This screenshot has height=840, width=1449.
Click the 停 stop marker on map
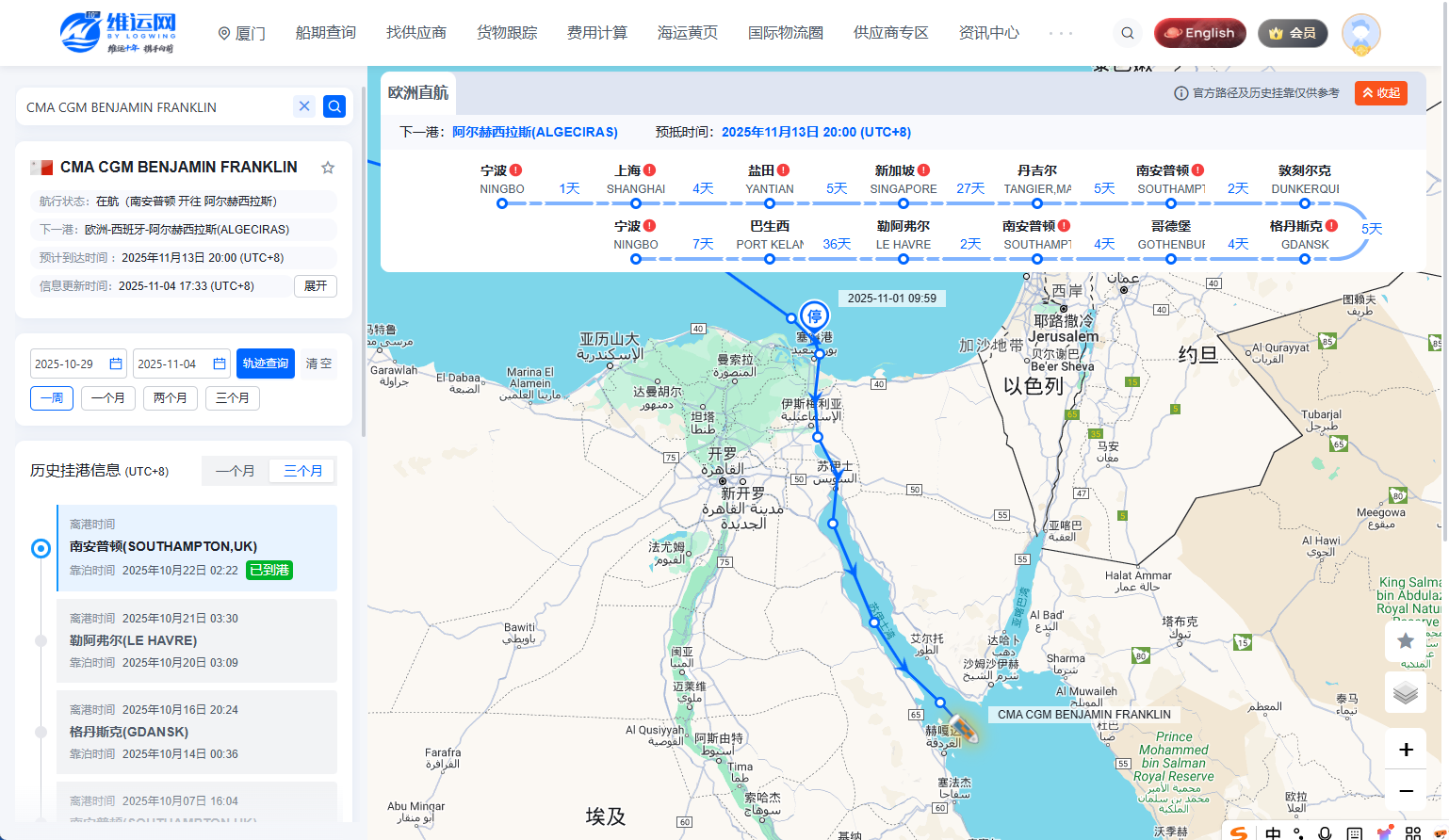814,316
